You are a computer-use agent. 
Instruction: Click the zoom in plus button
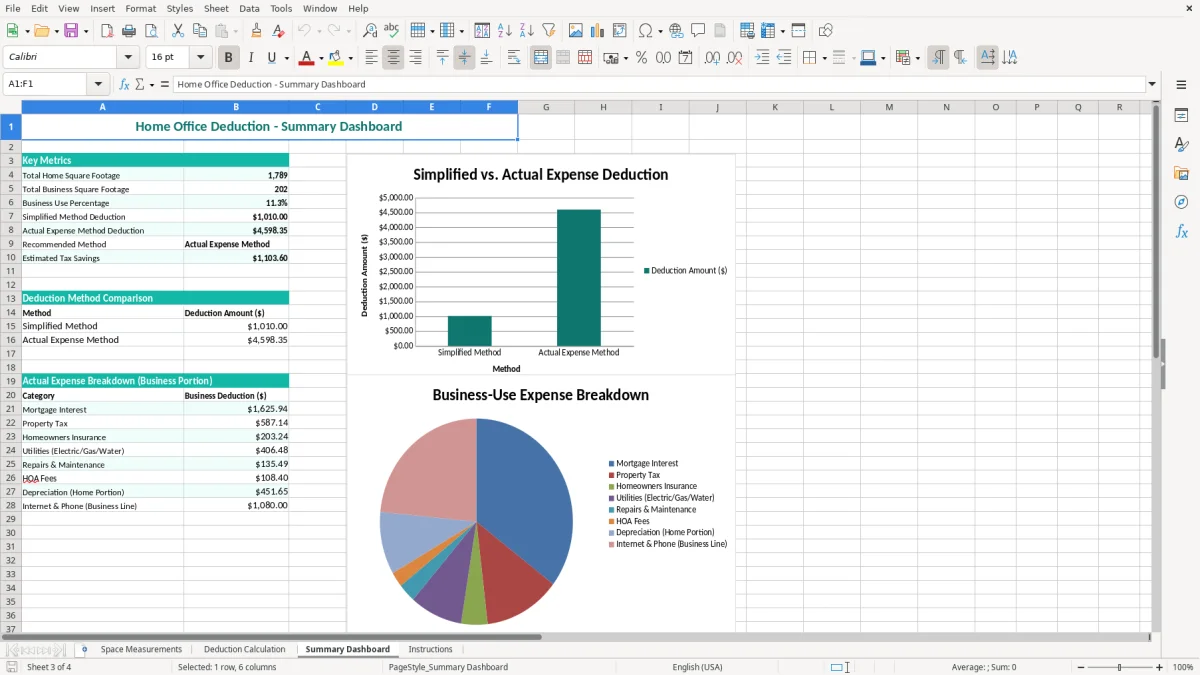point(1159,667)
